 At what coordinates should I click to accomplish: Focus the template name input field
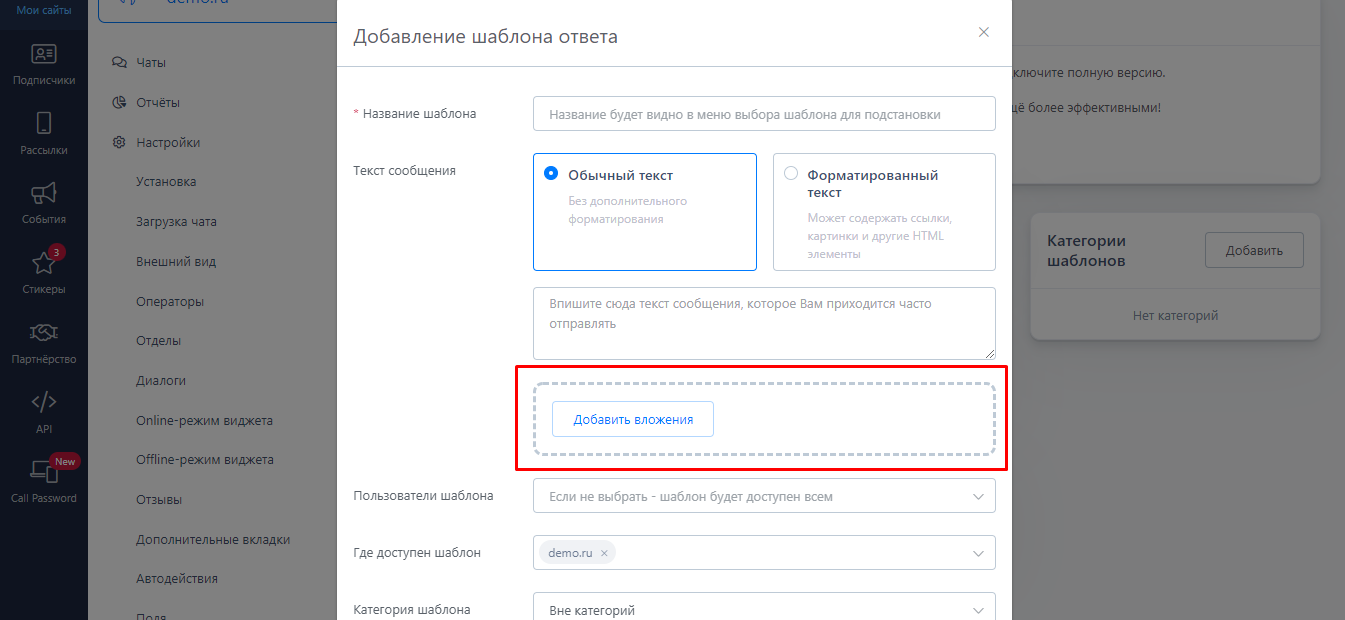tap(764, 114)
